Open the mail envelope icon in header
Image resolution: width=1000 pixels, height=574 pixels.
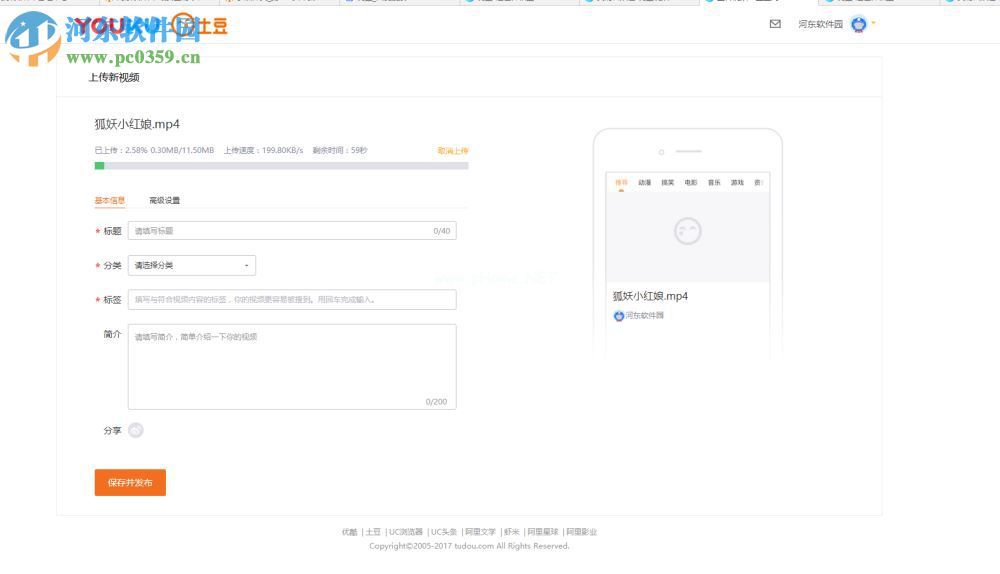(x=775, y=24)
